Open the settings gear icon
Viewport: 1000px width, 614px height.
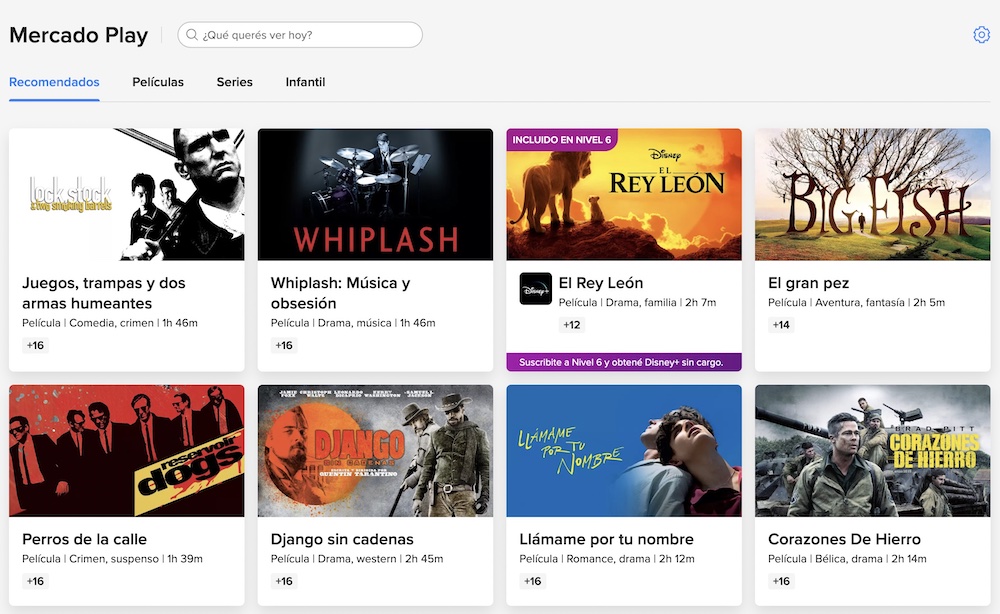pyautogui.click(x=982, y=34)
